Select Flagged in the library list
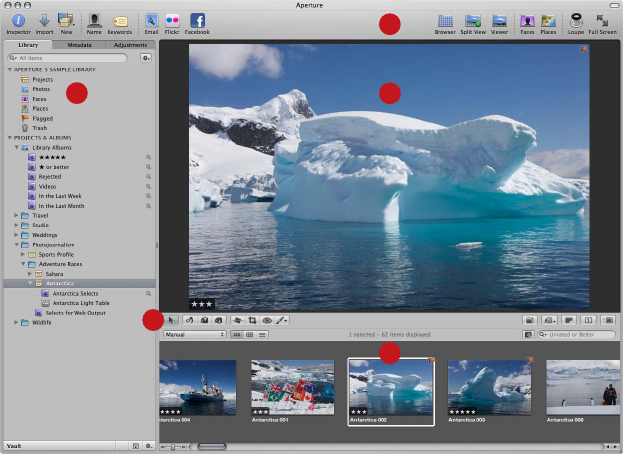The image size is (623, 454). pos(42,118)
